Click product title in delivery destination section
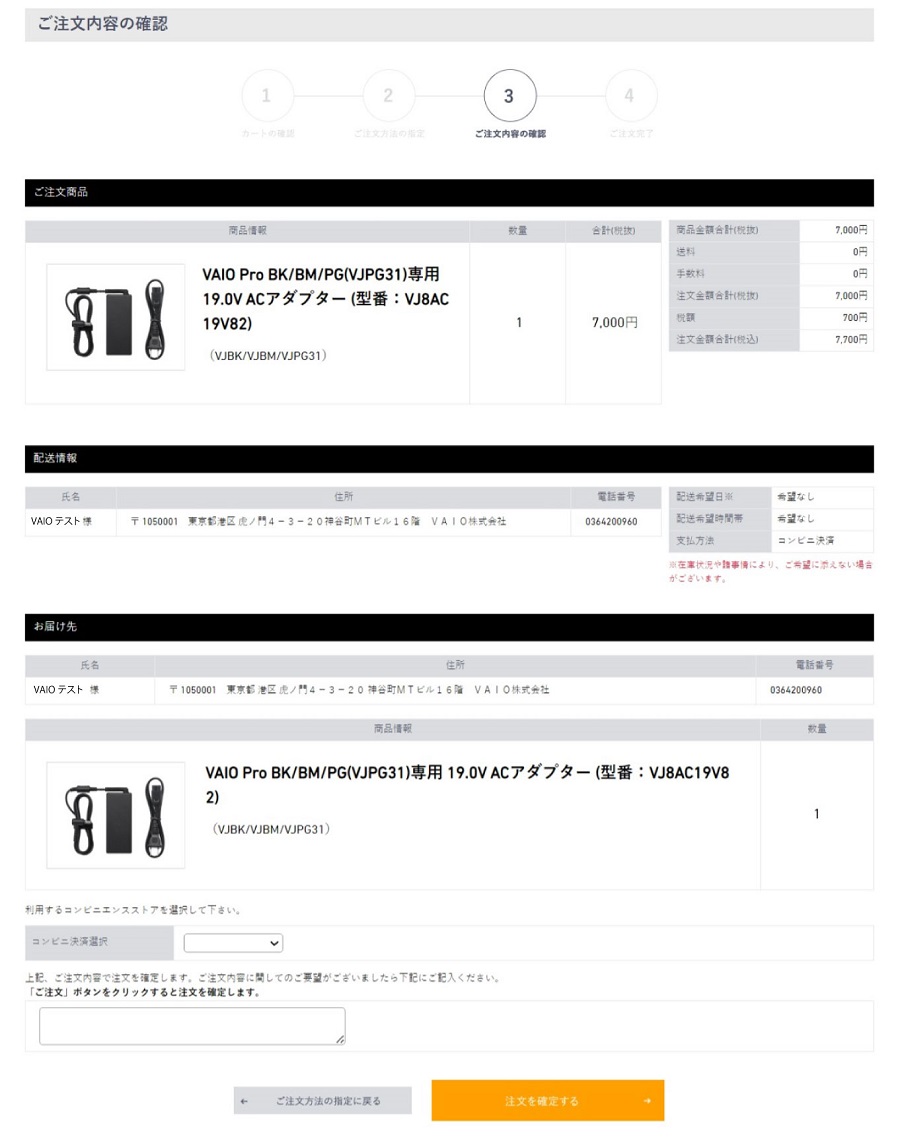The image size is (900, 1139). point(467,785)
